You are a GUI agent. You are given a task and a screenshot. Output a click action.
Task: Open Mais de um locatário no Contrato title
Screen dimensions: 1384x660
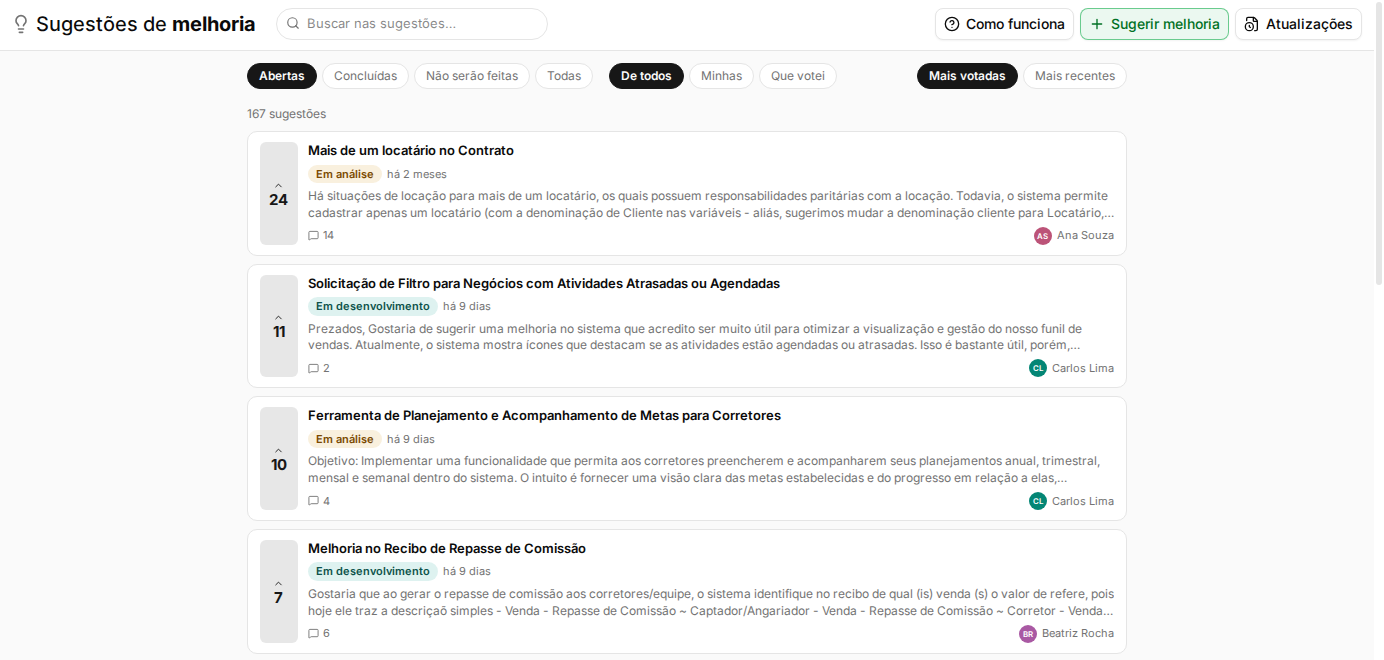[411, 151]
